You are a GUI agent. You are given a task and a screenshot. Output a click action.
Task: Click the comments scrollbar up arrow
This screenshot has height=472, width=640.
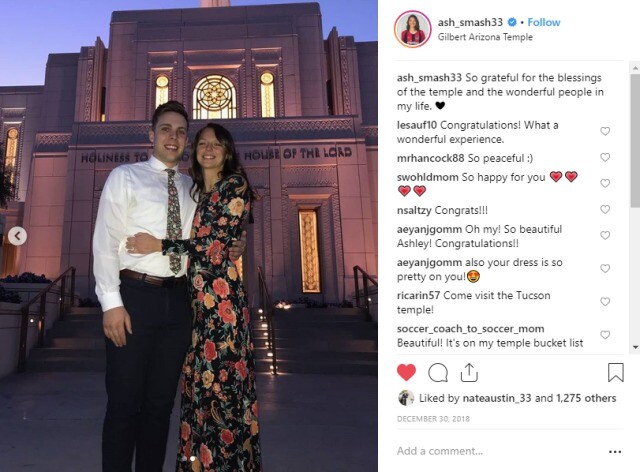pyautogui.click(x=635, y=67)
